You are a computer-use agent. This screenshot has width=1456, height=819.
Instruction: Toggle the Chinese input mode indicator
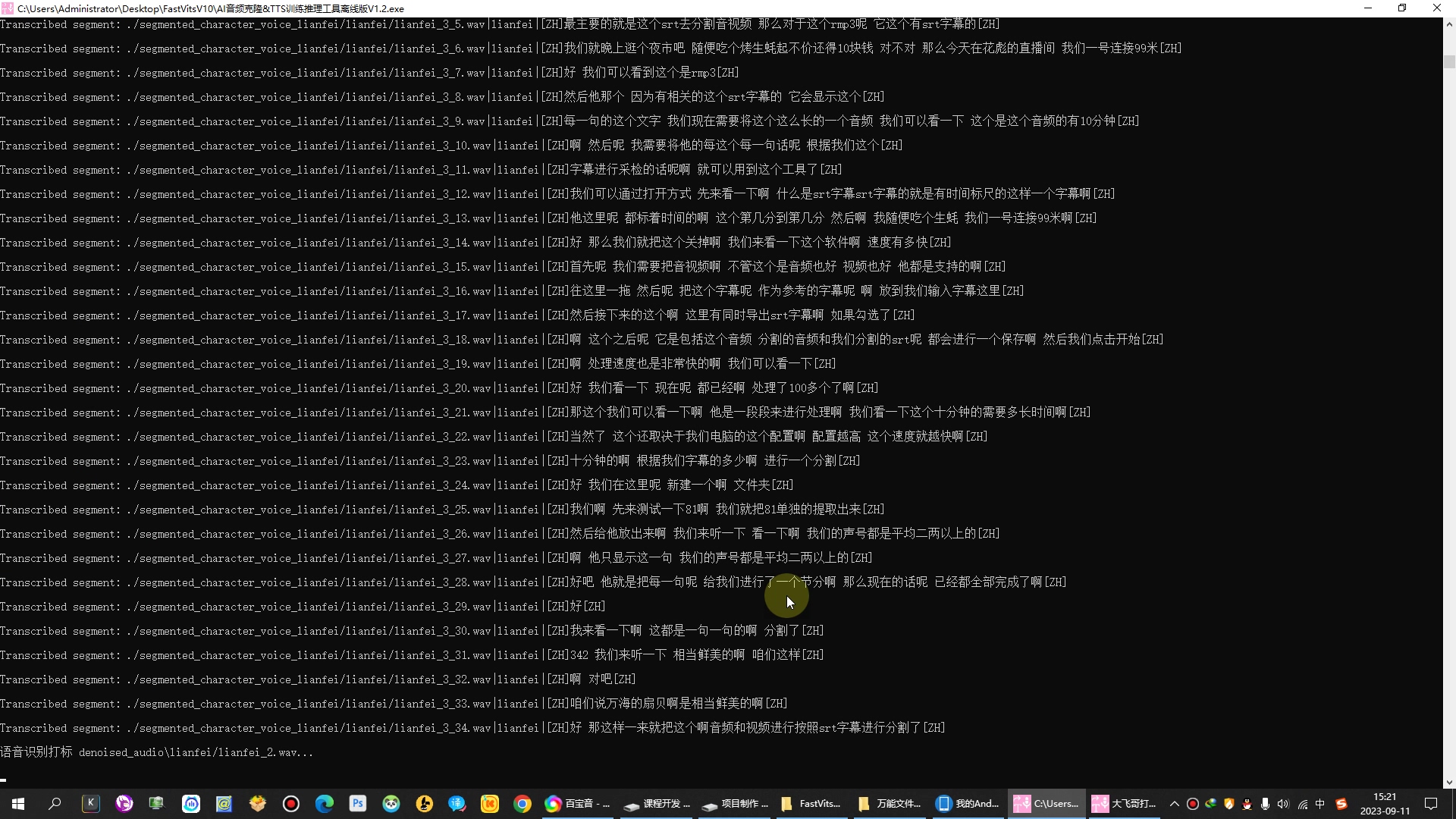click(x=1320, y=804)
